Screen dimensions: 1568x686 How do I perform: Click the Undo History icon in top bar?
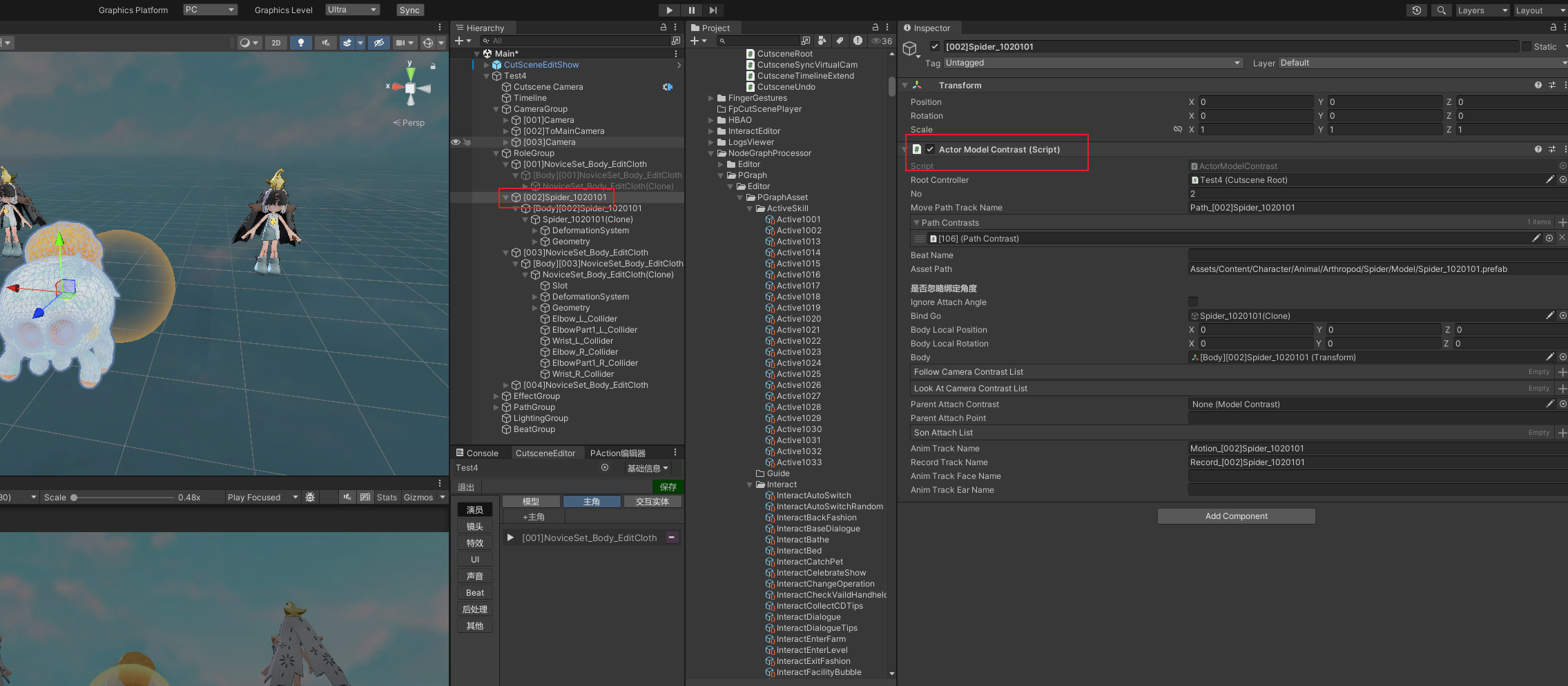click(1416, 10)
